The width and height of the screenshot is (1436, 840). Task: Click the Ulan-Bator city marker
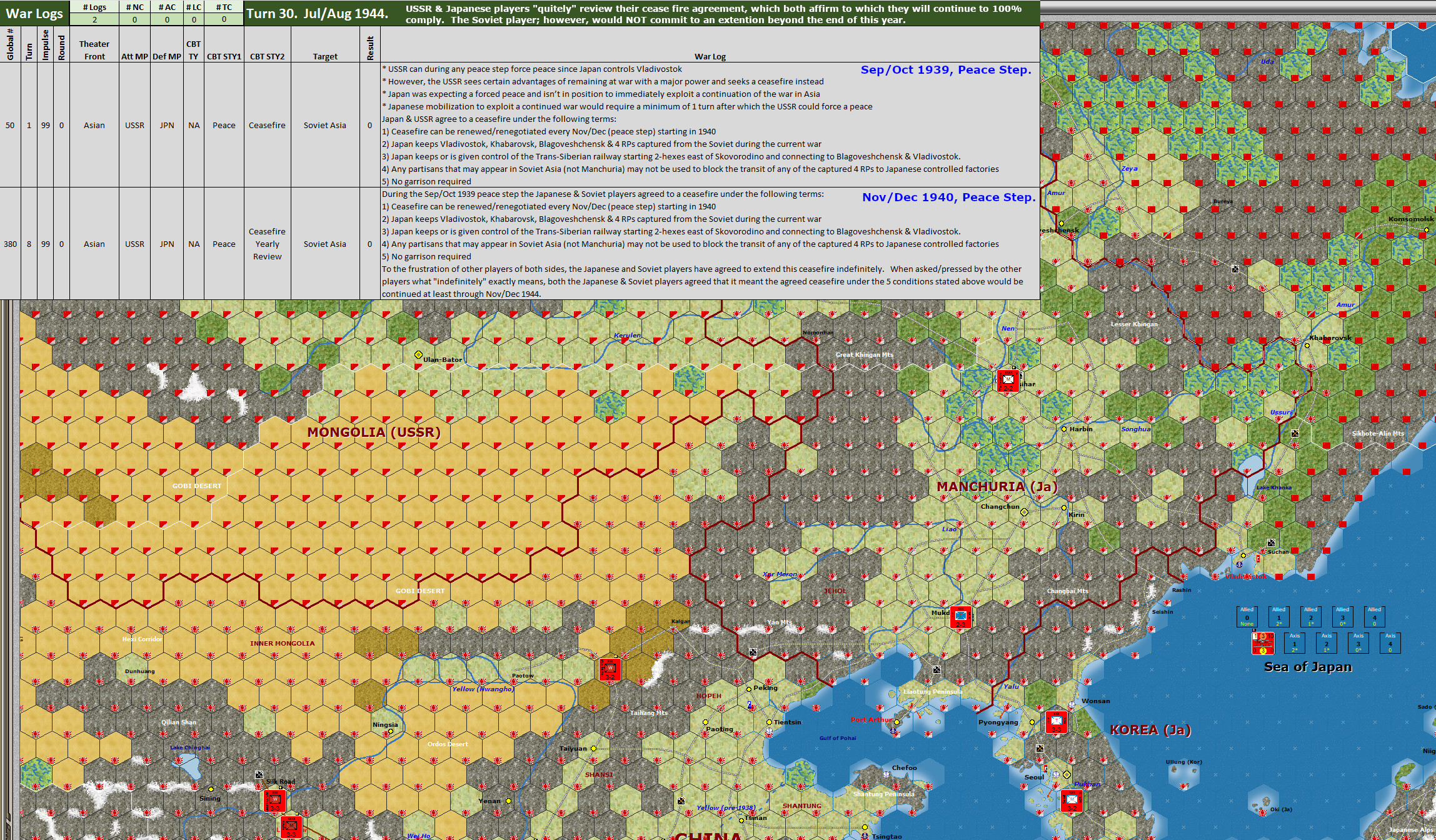click(419, 355)
